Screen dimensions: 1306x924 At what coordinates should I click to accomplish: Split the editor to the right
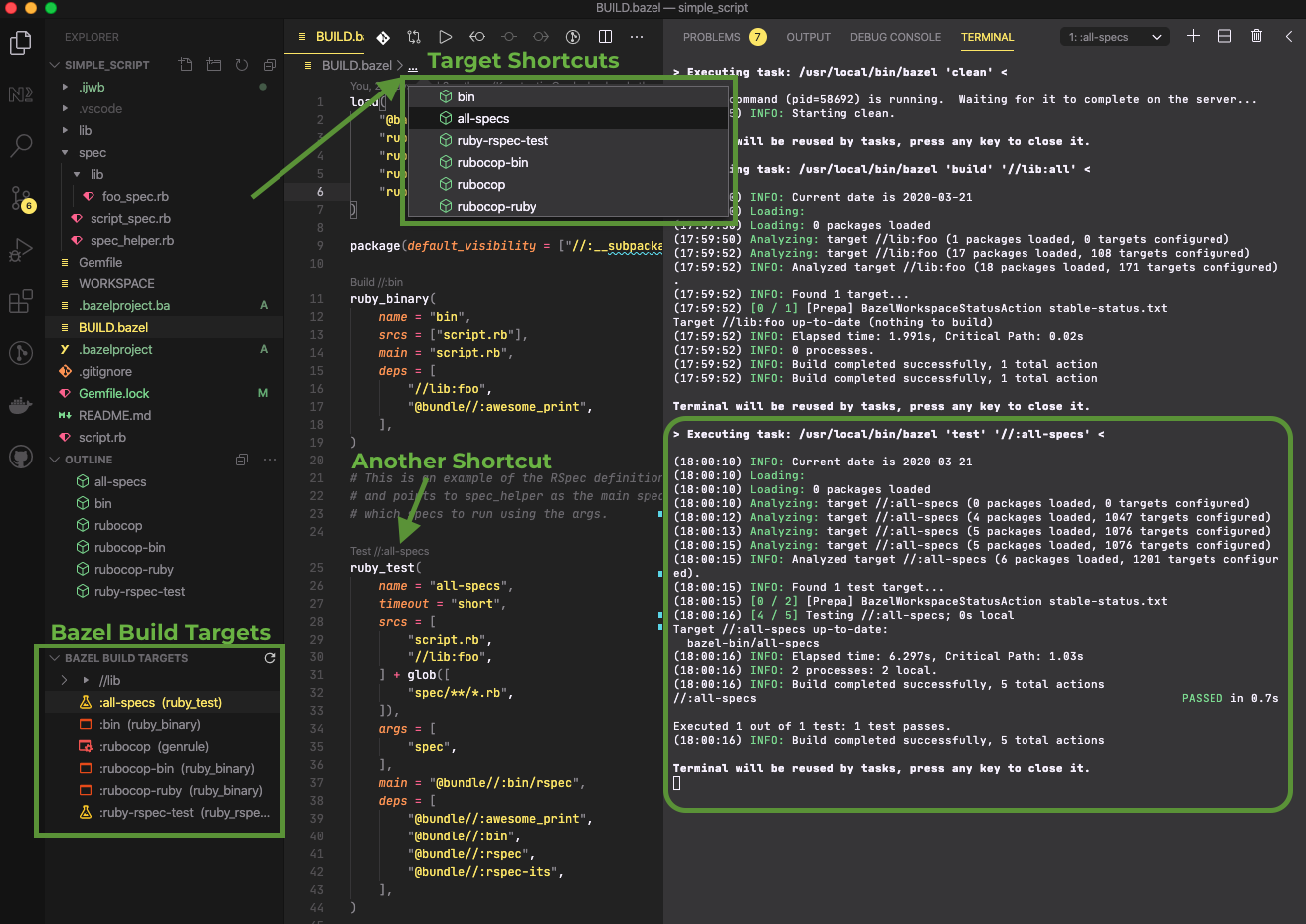[x=605, y=37]
